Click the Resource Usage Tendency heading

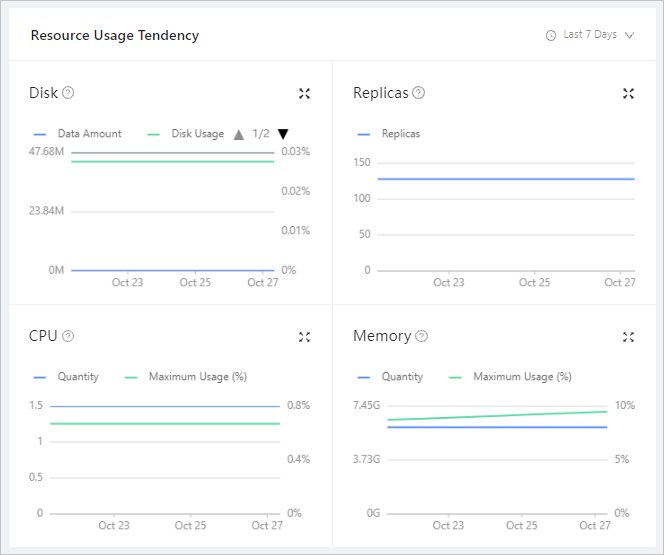115,35
